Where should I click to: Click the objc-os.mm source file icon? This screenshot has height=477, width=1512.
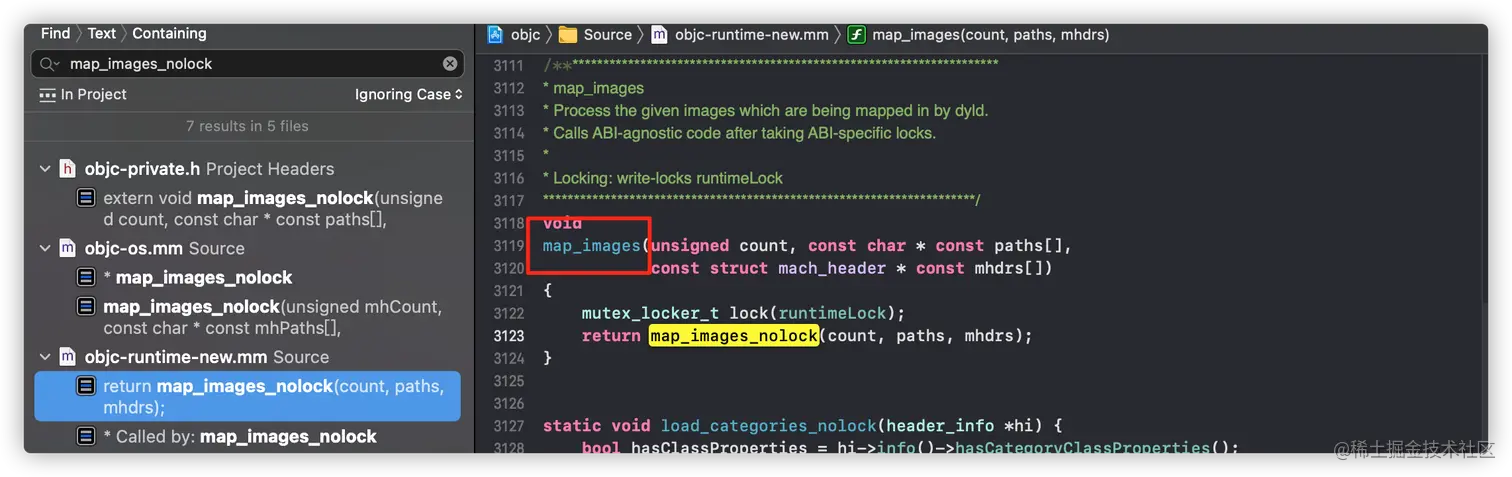(x=67, y=248)
